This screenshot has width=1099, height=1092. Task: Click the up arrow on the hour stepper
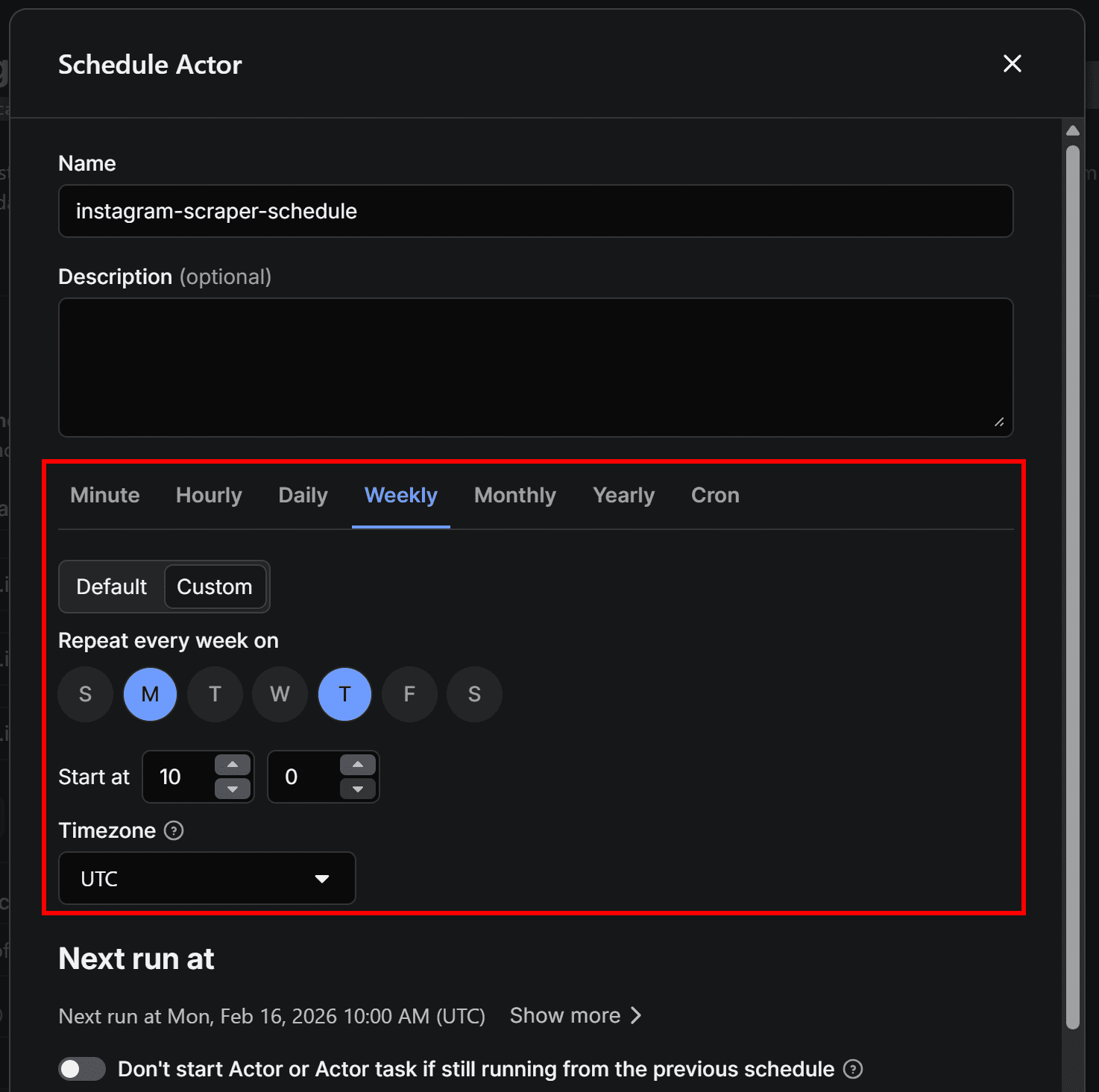pos(233,763)
